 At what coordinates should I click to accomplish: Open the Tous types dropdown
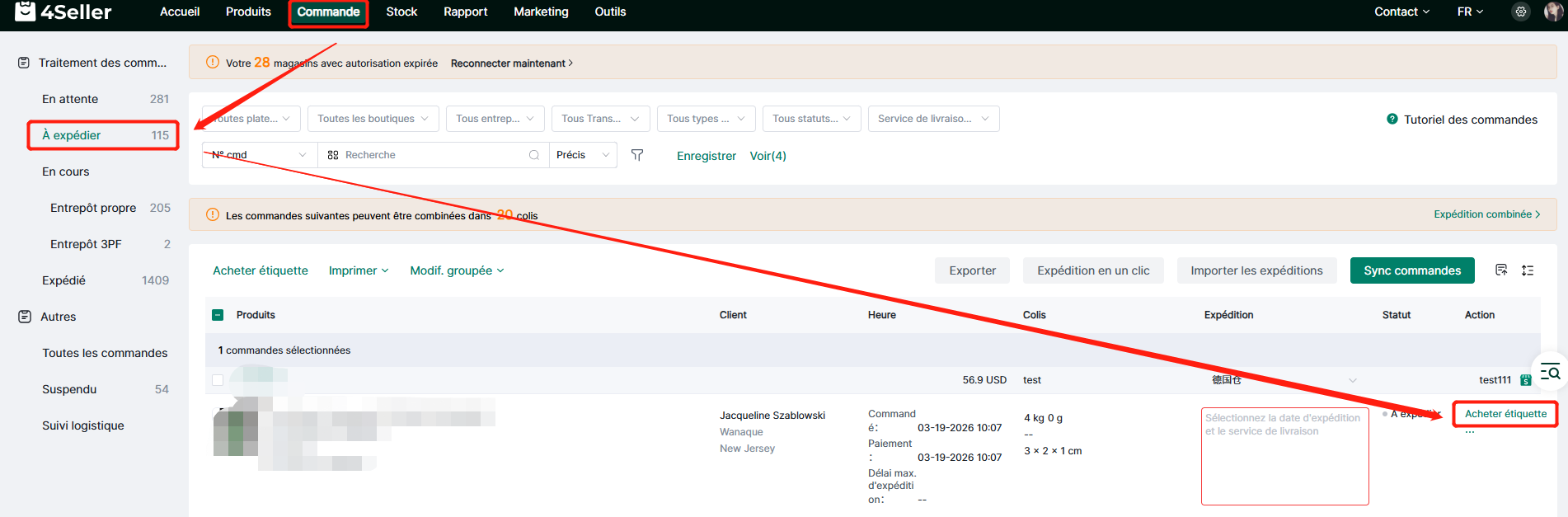pyautogui.click(x=706, y=119)
